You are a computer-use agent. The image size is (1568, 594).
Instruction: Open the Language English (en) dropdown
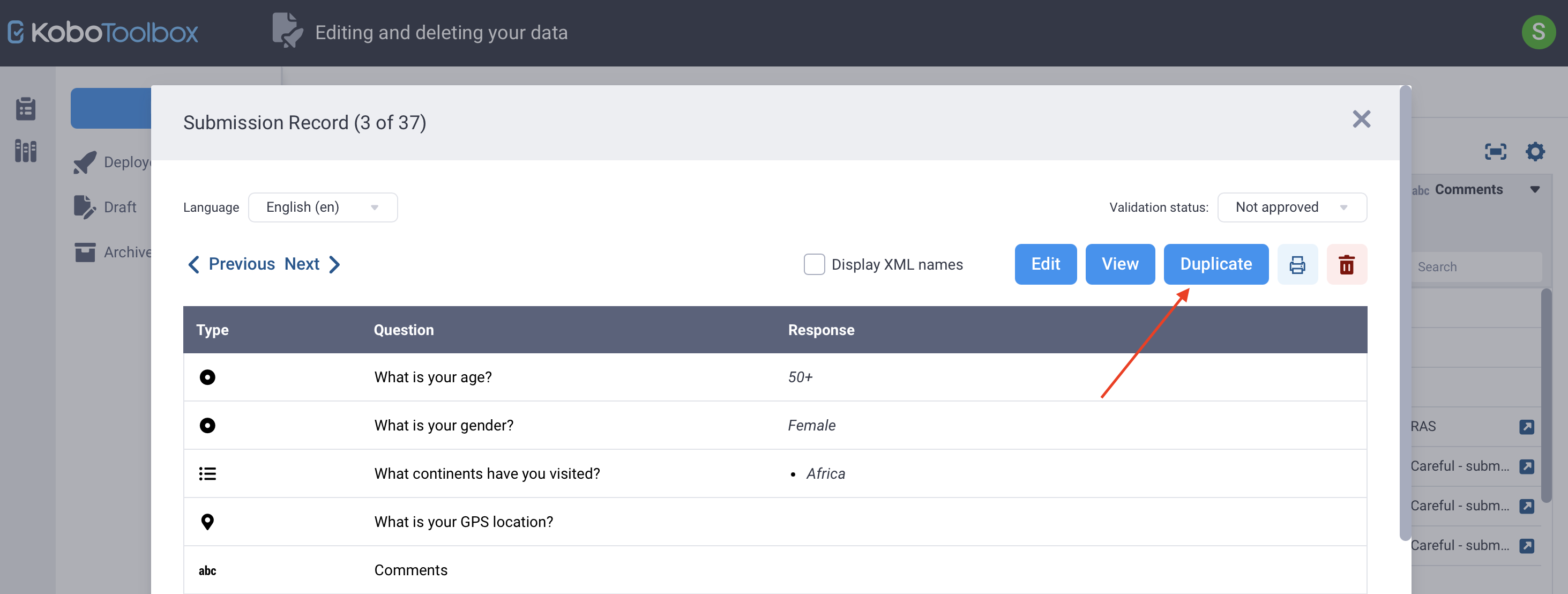coord(323,207)
